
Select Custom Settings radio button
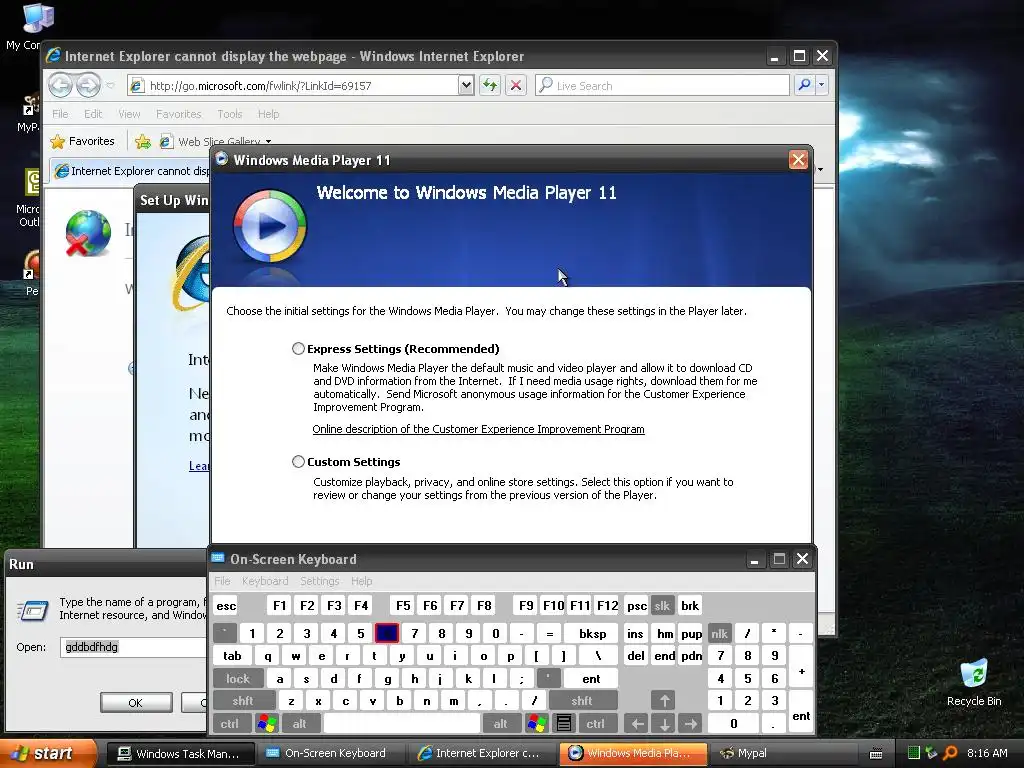[x=298, y=462]
